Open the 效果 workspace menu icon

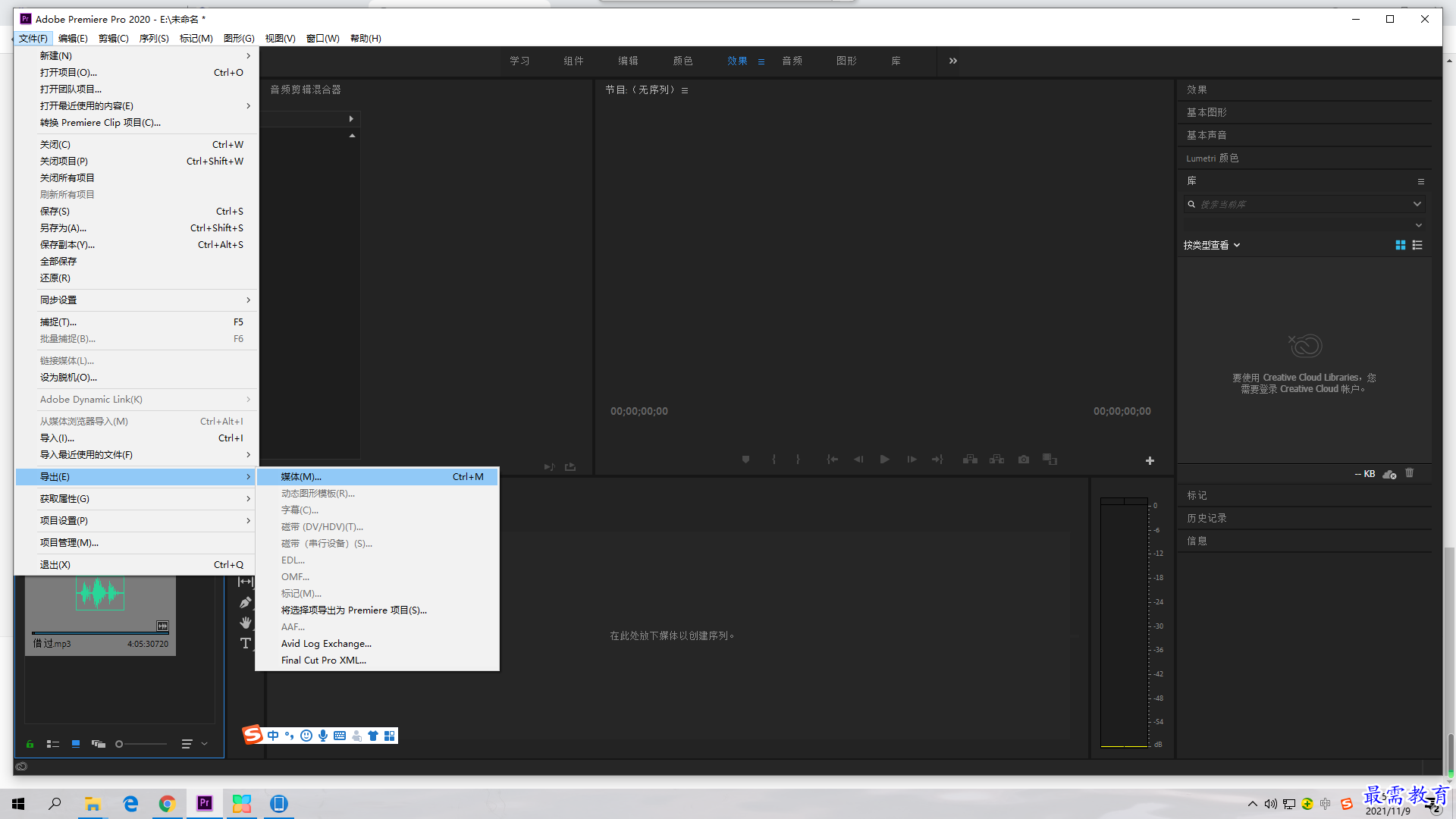click(761, 61)
